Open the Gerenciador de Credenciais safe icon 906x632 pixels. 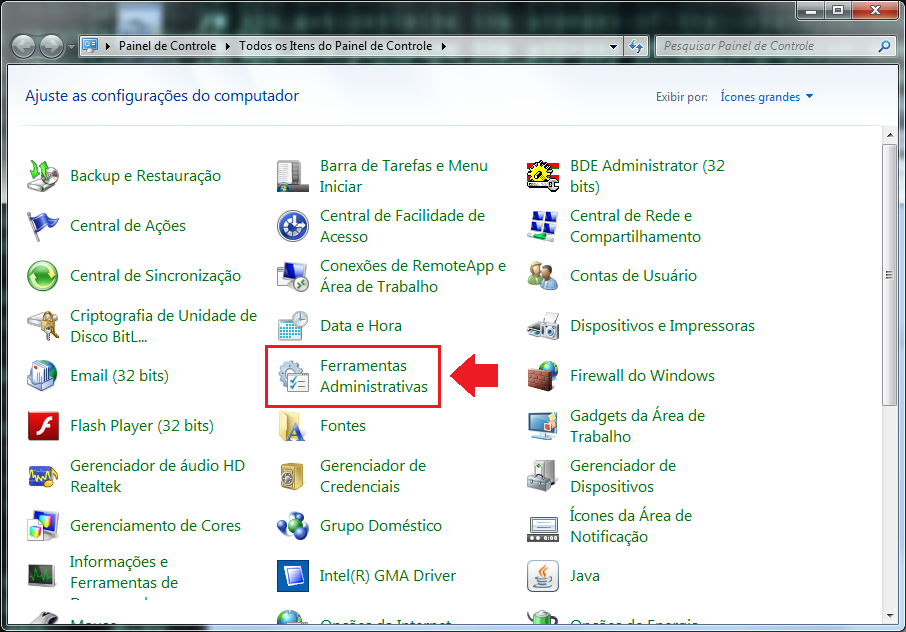click(x=293, y=476)
